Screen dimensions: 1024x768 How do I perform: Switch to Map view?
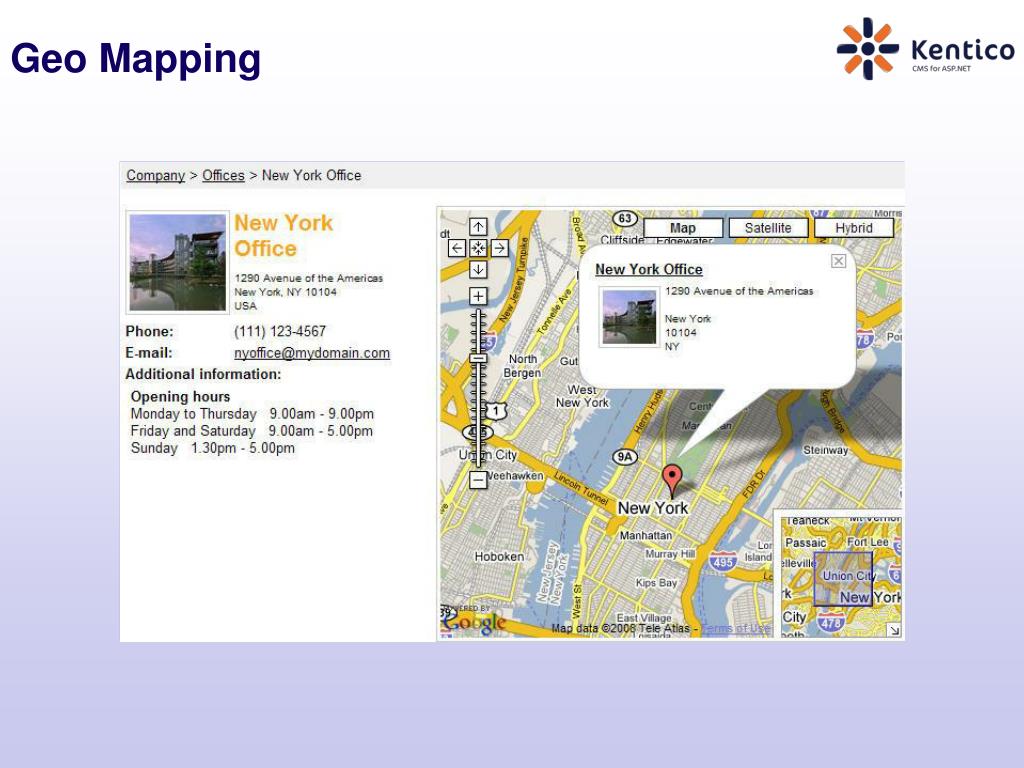[x=683, y=228]
